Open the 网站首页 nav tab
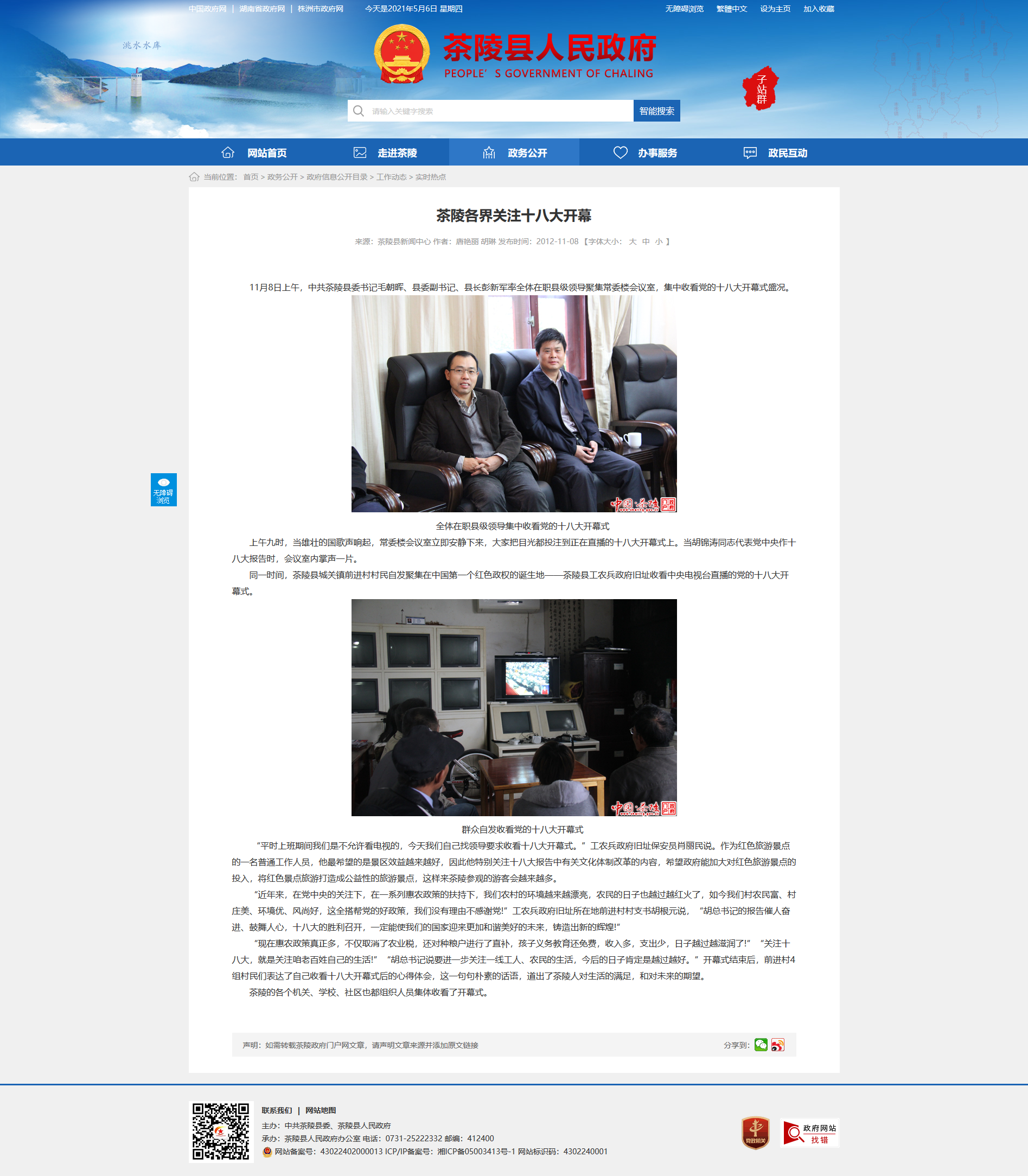This screenshot has height=1176, width=1028. click(x=253, y=152)
